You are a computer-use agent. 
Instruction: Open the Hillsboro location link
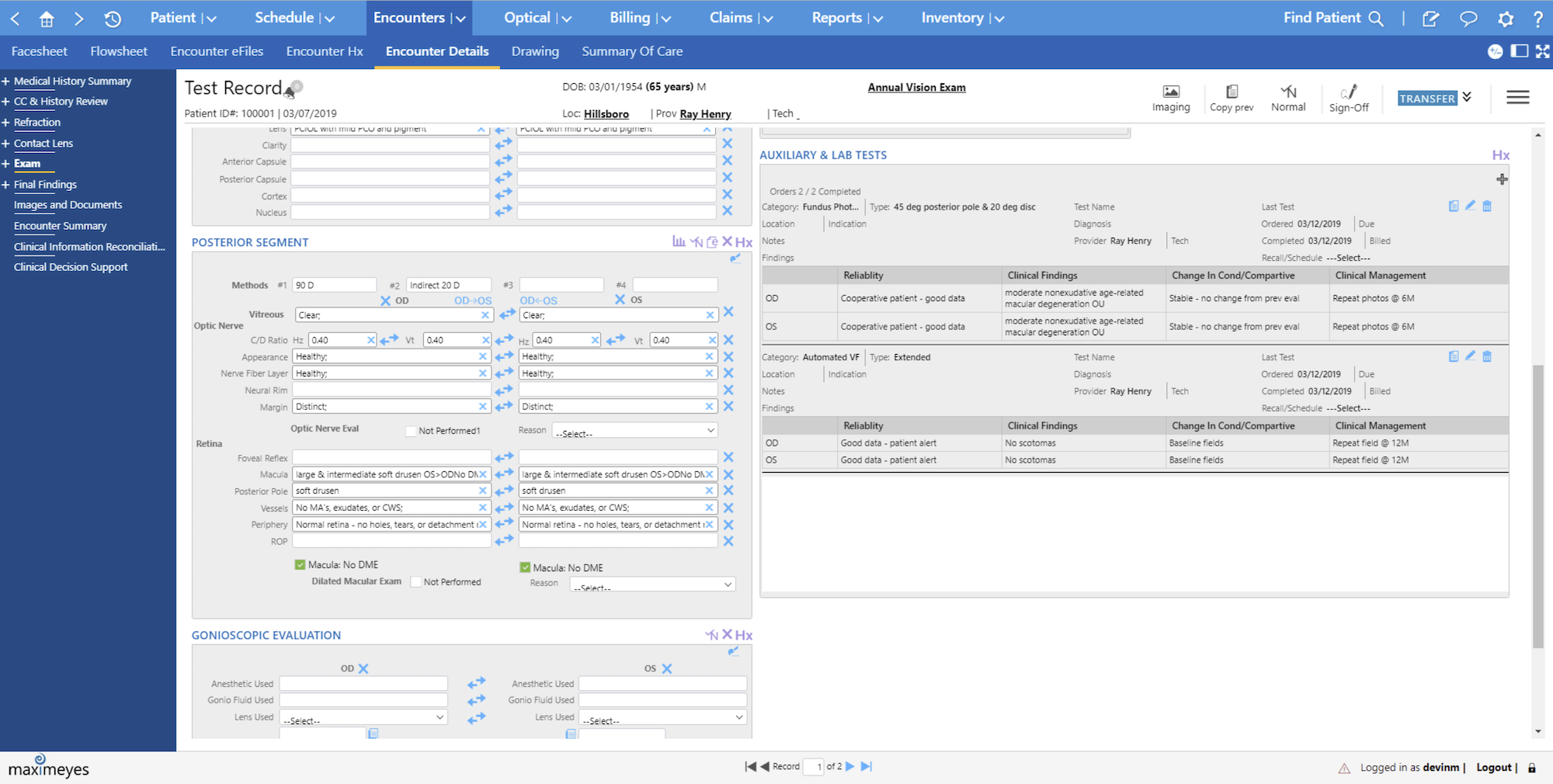606,114
